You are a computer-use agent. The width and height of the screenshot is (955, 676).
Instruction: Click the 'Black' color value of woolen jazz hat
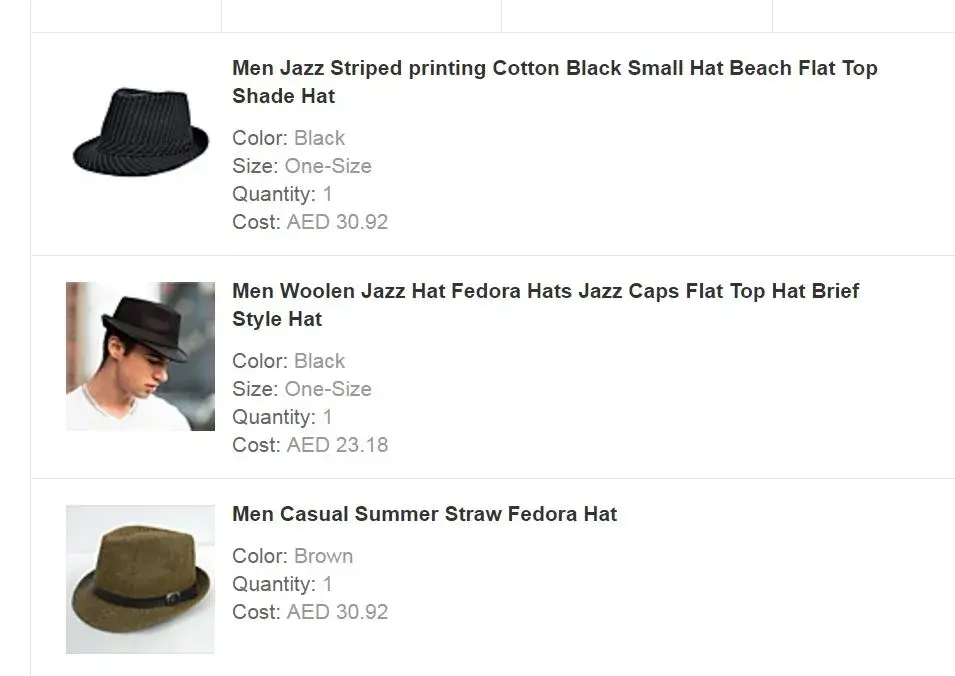(319, 361)
